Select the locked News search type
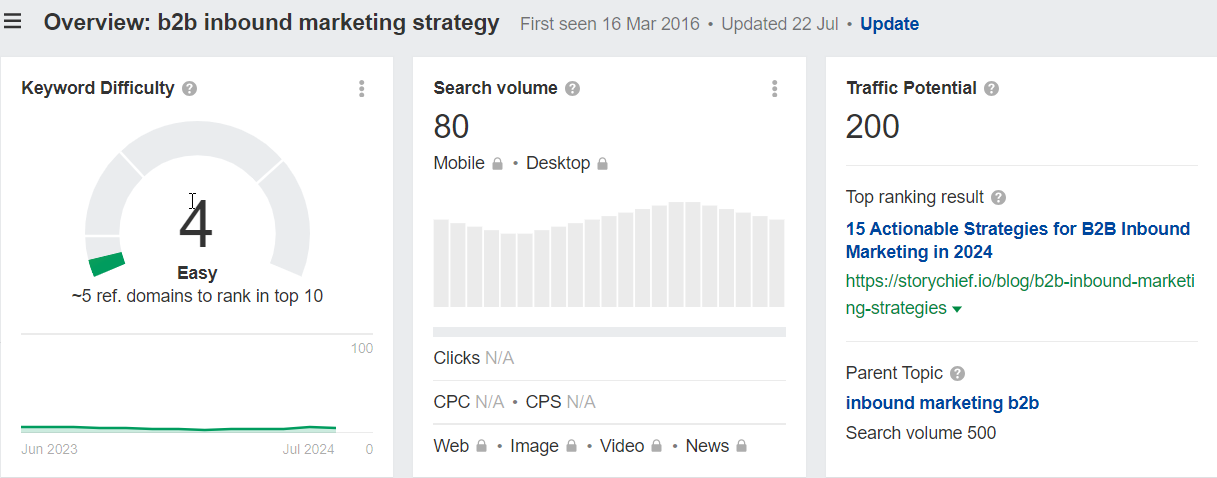The height and width of the screenshot is (478, 1217). [x=716, y=446]
